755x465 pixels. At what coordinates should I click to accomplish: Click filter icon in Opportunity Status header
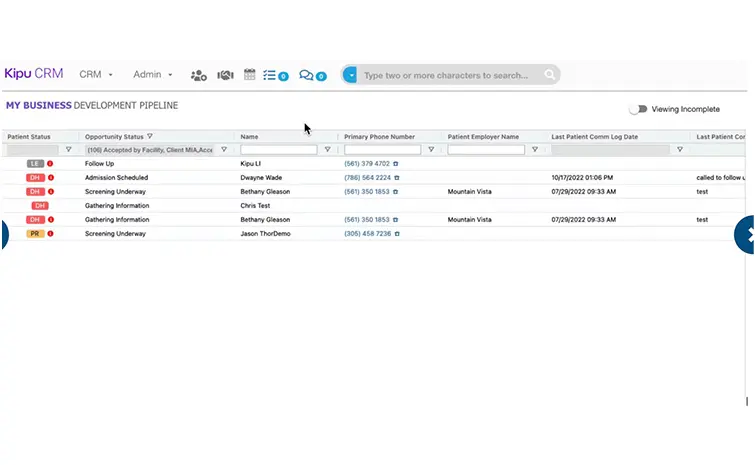click(150, 136)
